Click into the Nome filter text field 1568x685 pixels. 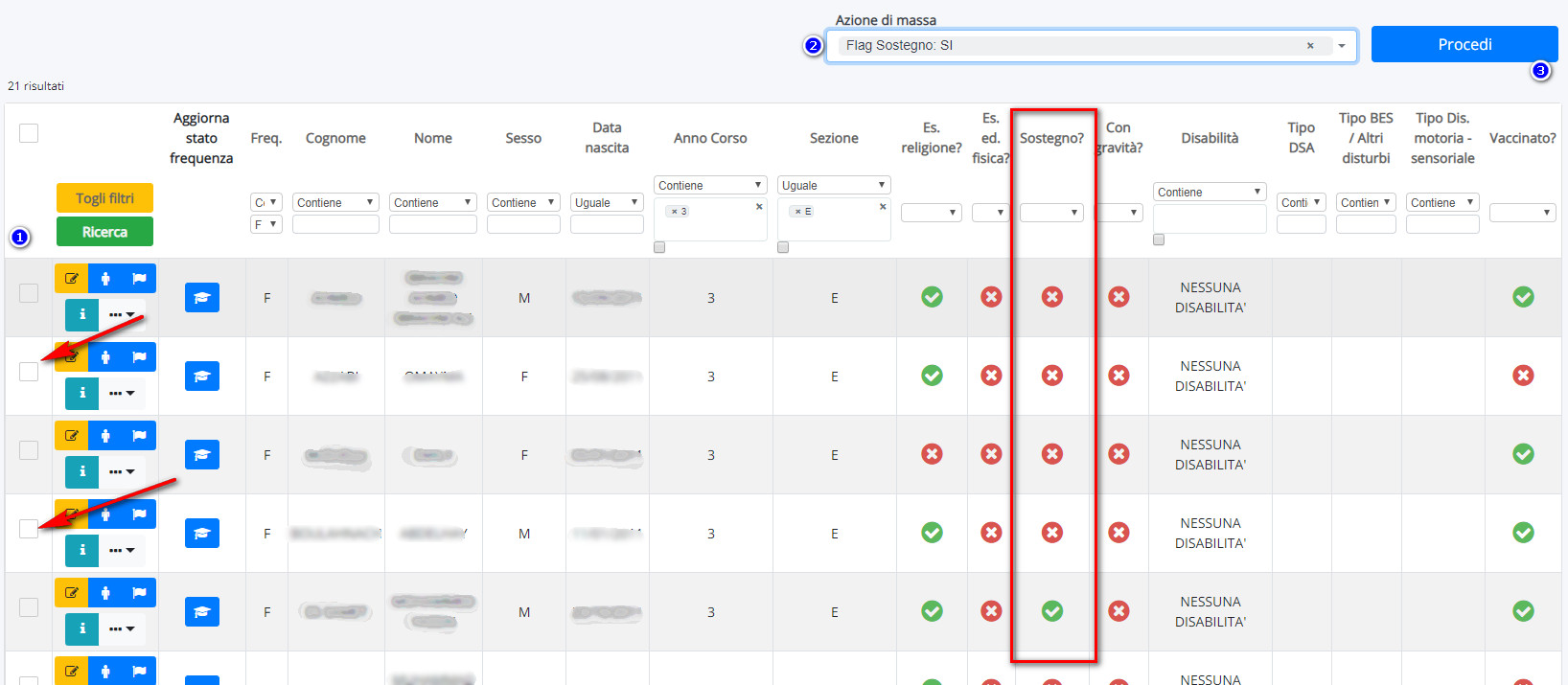pyautogui.click(x=433, y=224)
